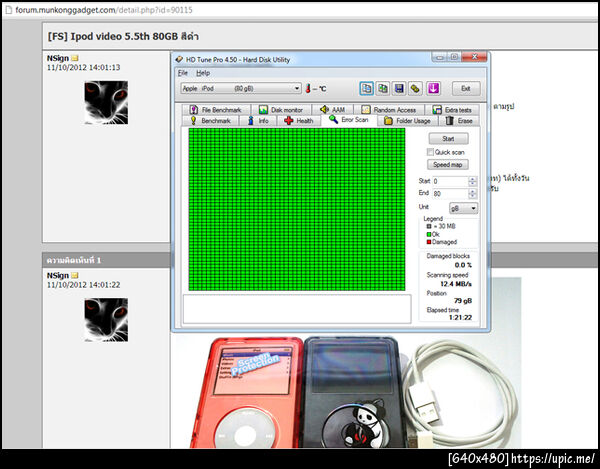Click the first NSign cat avatar
Image resolution: width=600 pixels, height=469 pixels.
tap(106, 102)
